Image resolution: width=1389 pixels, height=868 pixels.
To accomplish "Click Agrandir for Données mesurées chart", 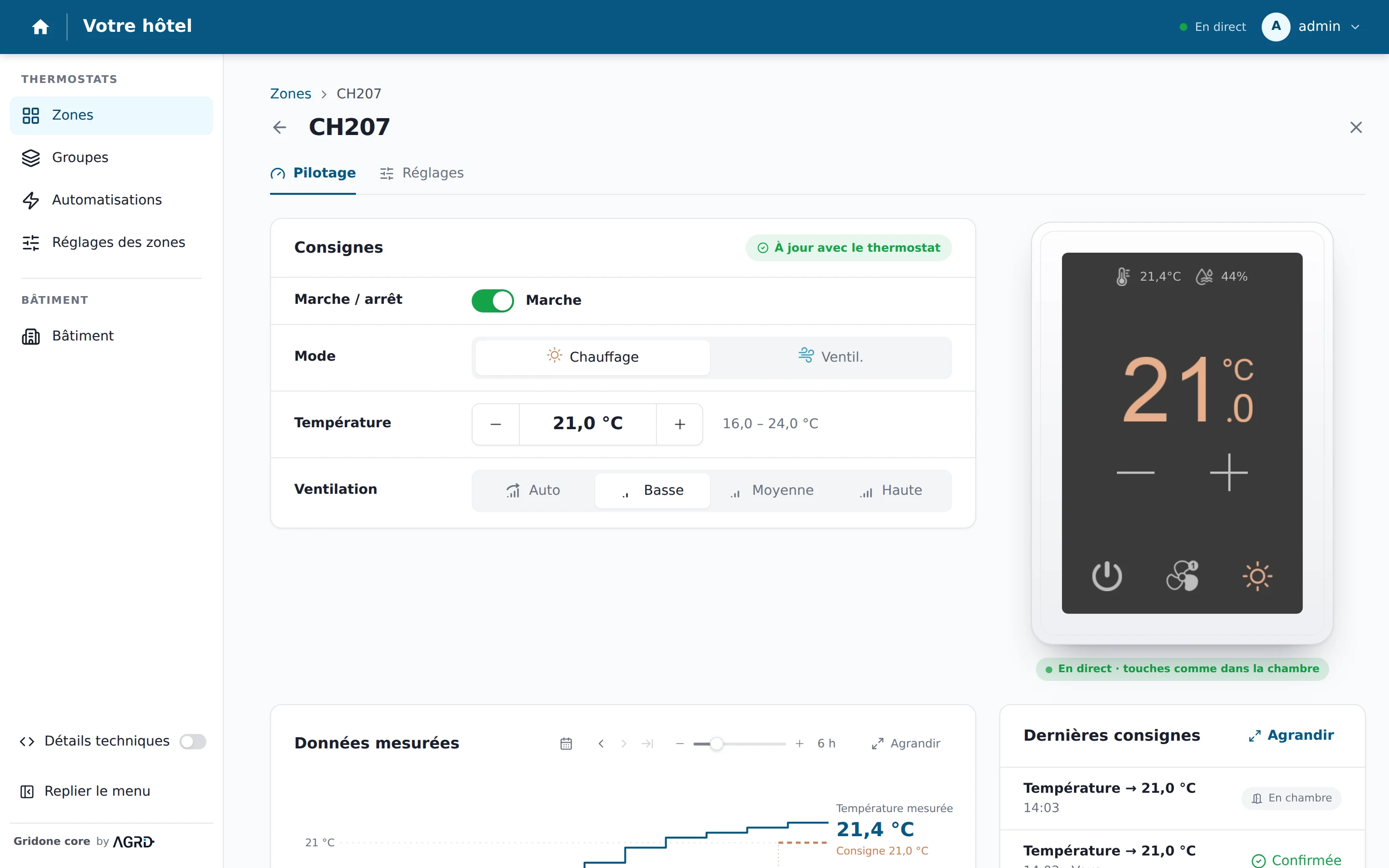I will pyautogui.click(x=906, y=744).
